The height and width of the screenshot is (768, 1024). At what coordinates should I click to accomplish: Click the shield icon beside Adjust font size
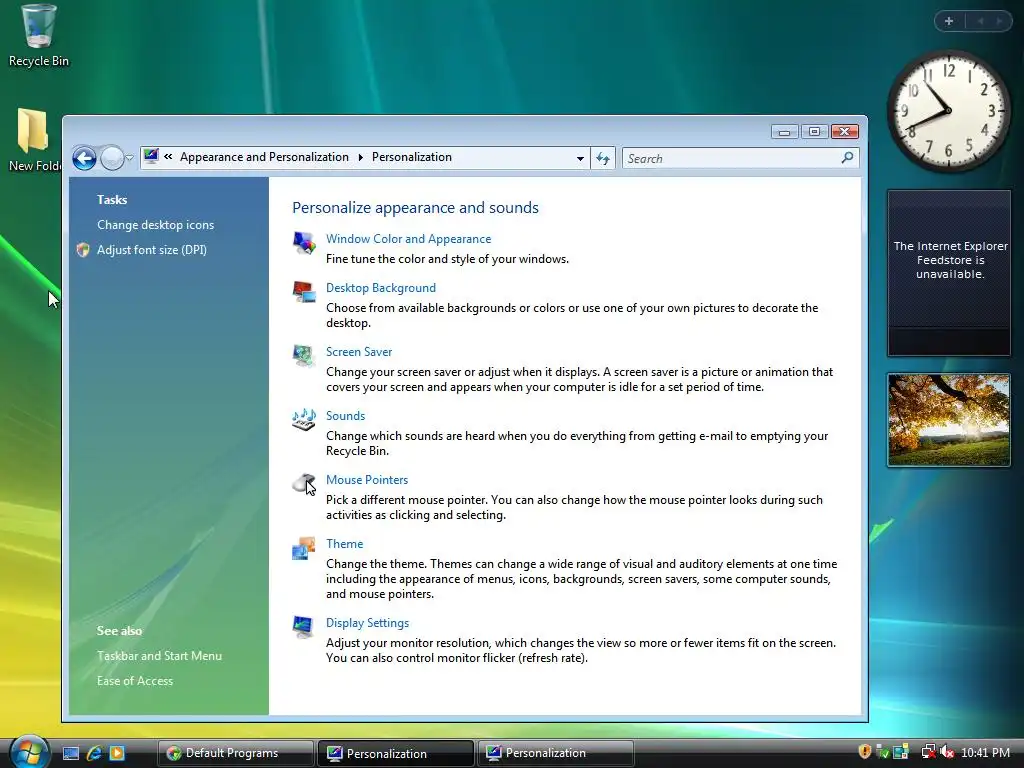coord(83,249)
